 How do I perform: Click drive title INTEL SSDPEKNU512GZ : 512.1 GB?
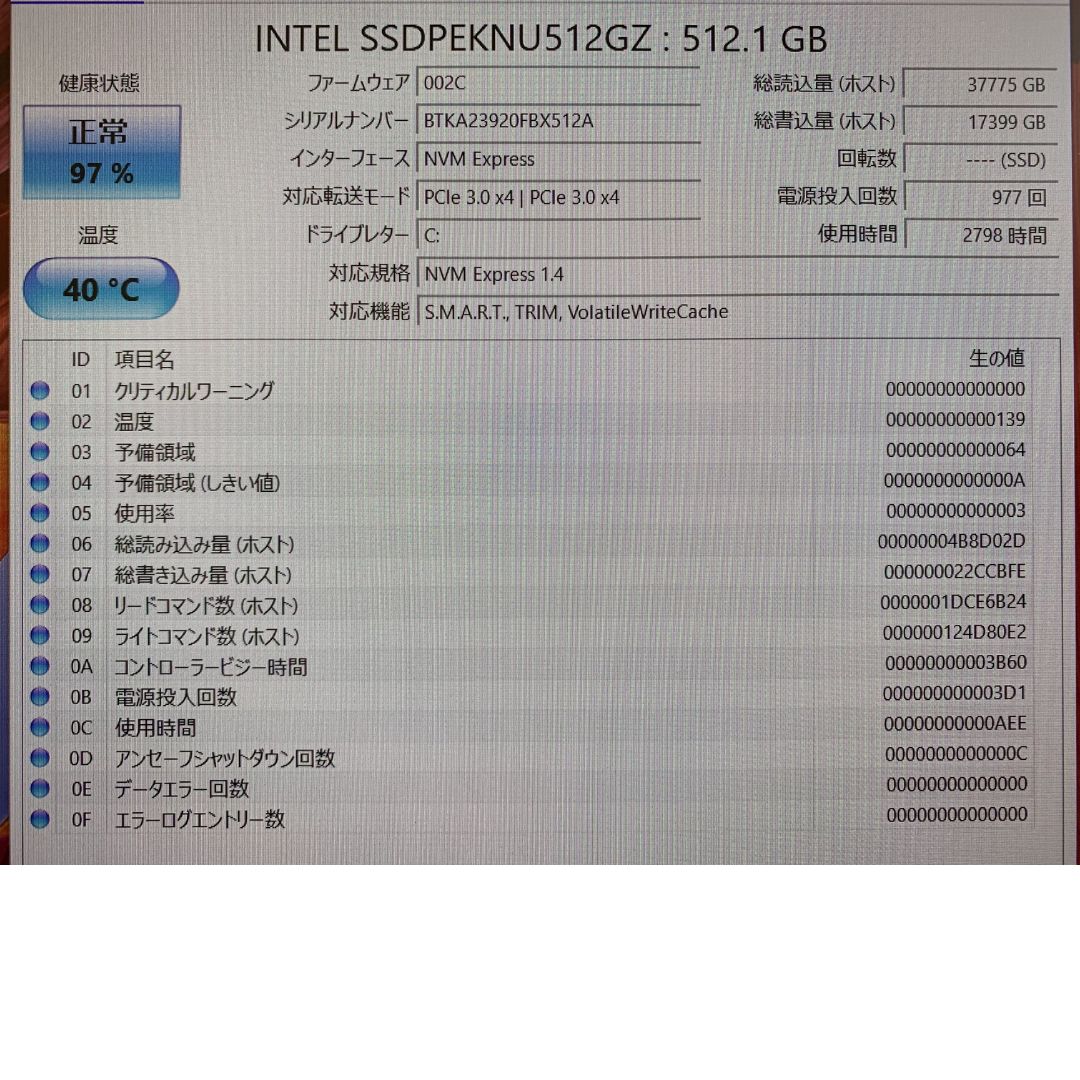click(x=541, y=39)
